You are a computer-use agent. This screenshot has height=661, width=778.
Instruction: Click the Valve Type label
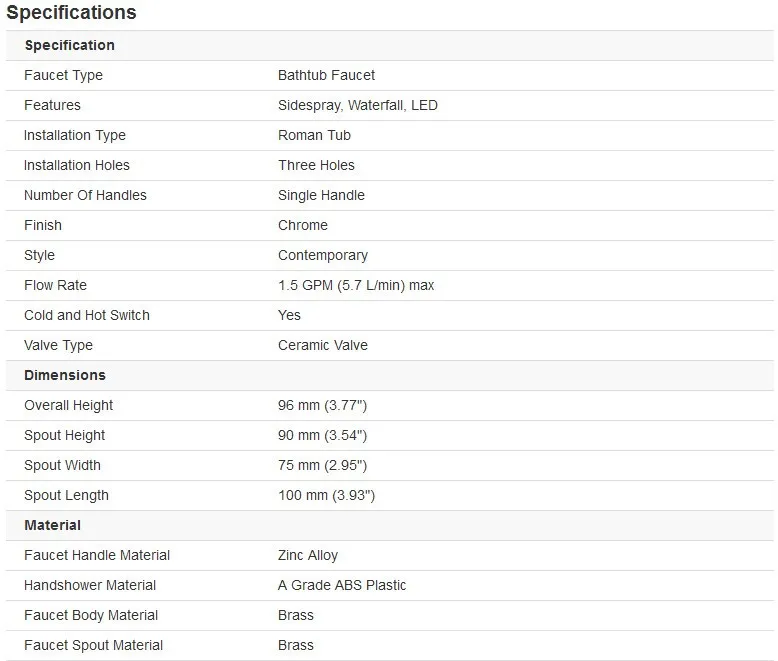point(59,345)
